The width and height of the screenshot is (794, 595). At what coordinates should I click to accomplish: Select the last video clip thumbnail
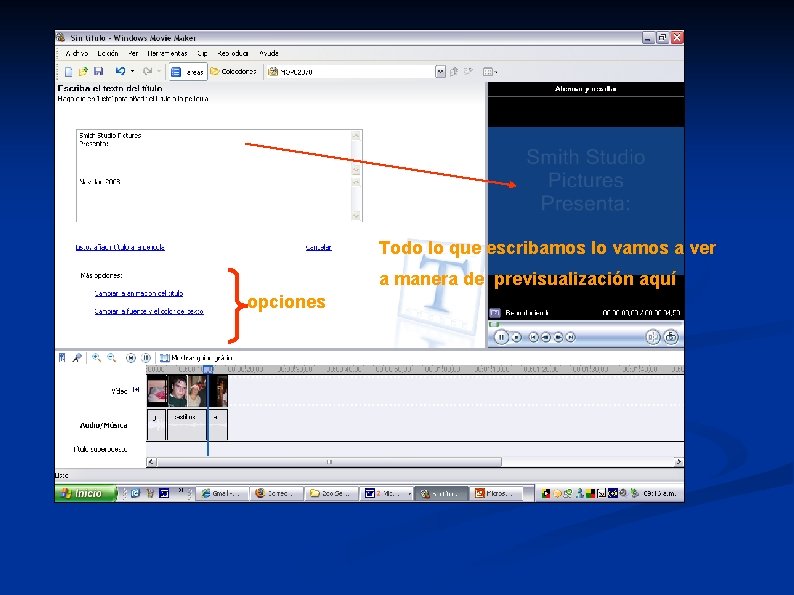click(219, 390)
